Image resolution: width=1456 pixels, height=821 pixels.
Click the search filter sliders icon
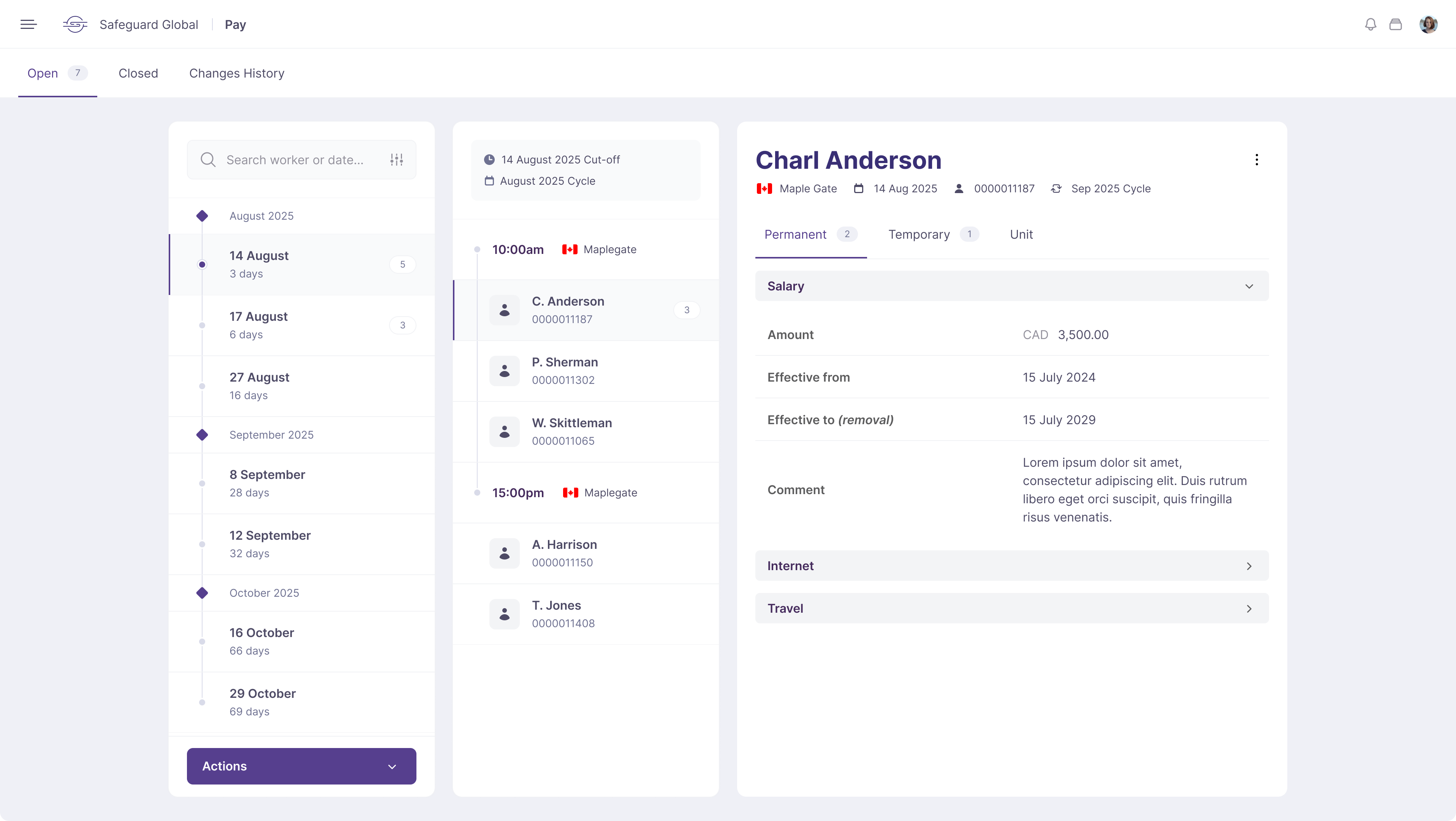point(396,160)
